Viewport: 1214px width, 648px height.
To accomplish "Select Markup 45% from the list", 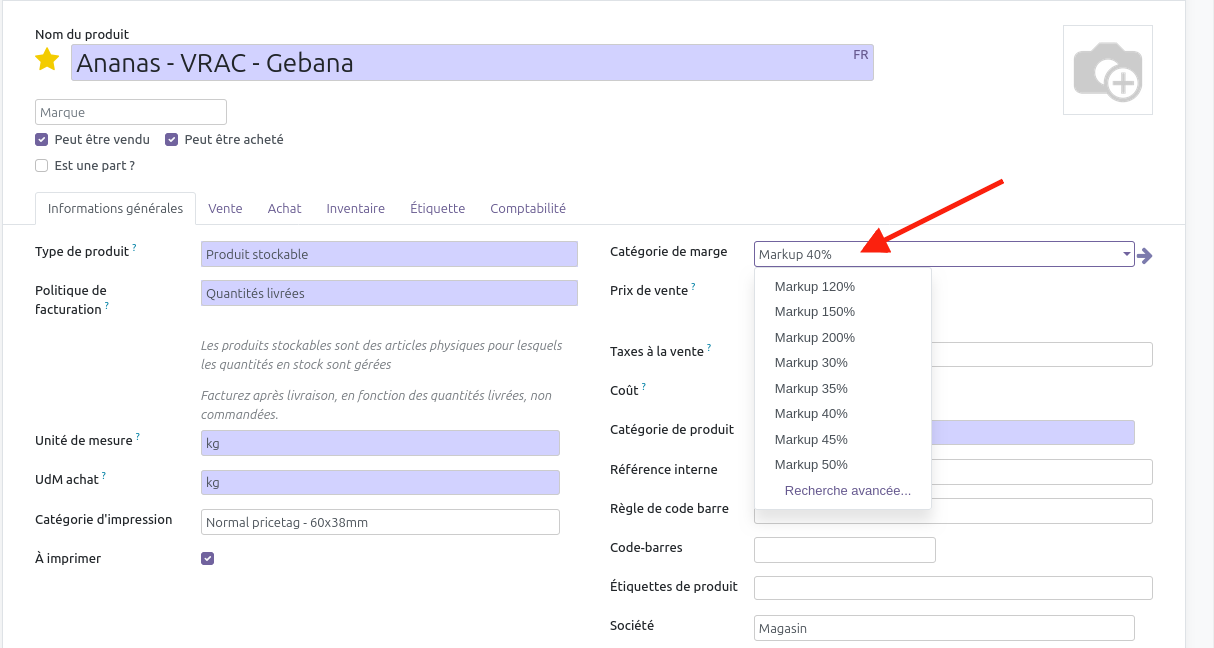I will (x=811, y=440).
